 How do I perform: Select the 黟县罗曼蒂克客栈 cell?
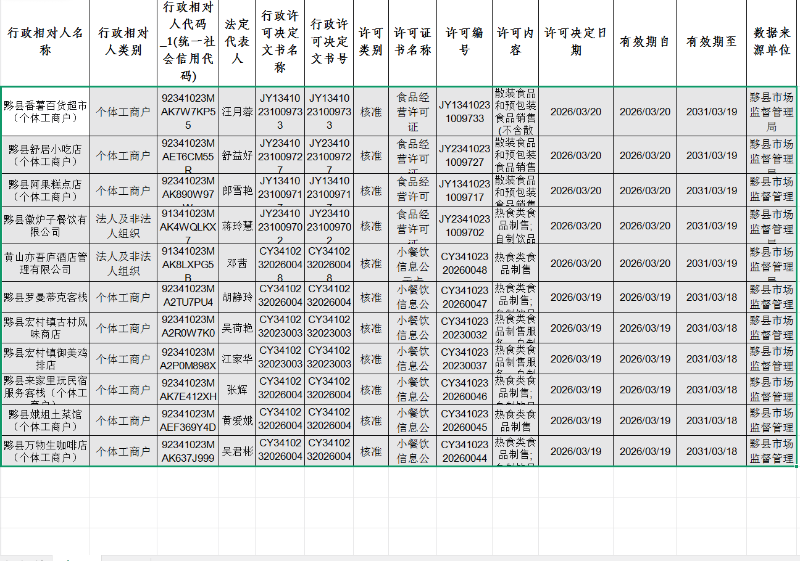[45, 297]
